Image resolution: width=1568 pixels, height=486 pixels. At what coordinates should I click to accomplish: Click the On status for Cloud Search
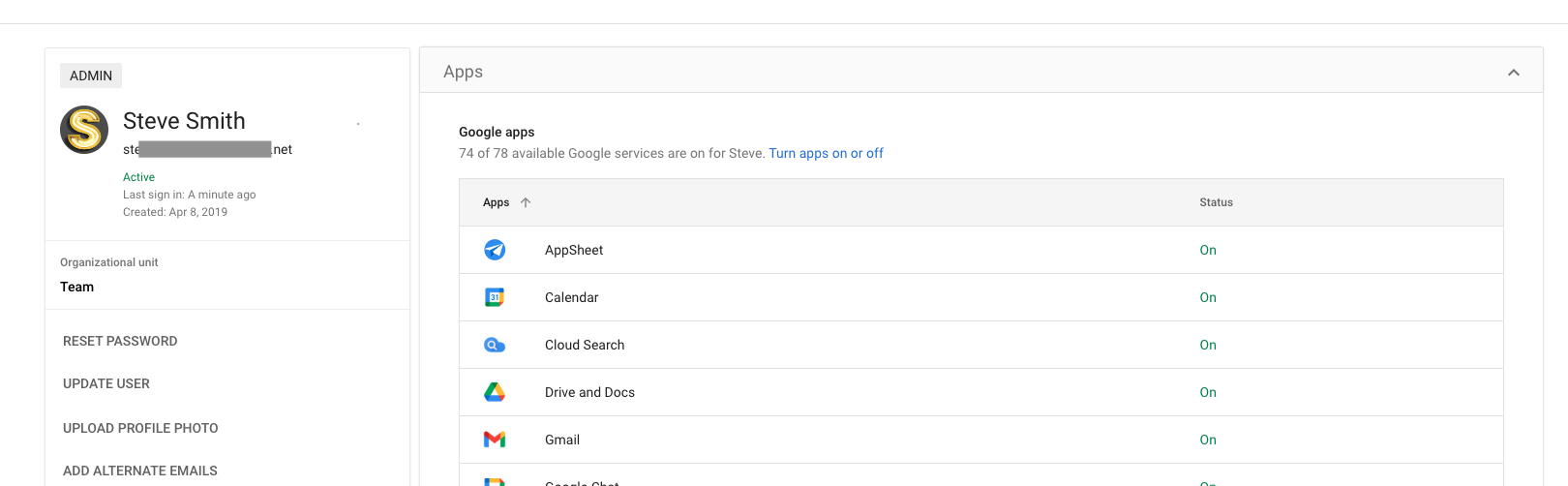click(1208, 345)
